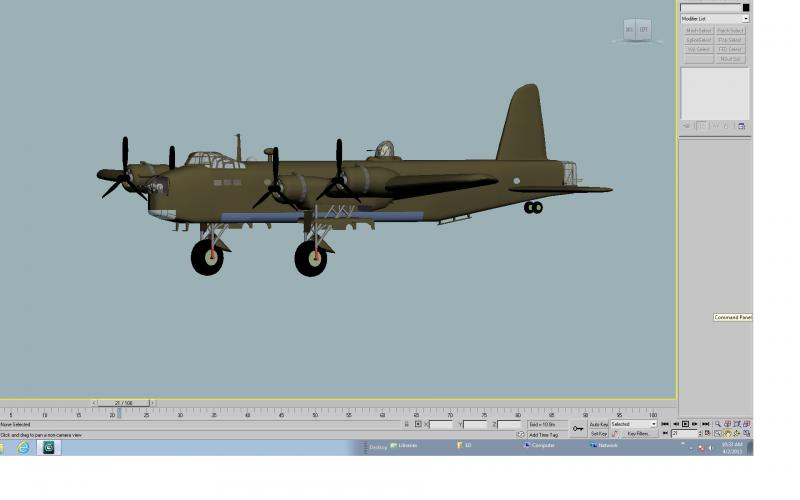
Task: Select the Zoom viewport tool
Action: click(x=718, y=424)
